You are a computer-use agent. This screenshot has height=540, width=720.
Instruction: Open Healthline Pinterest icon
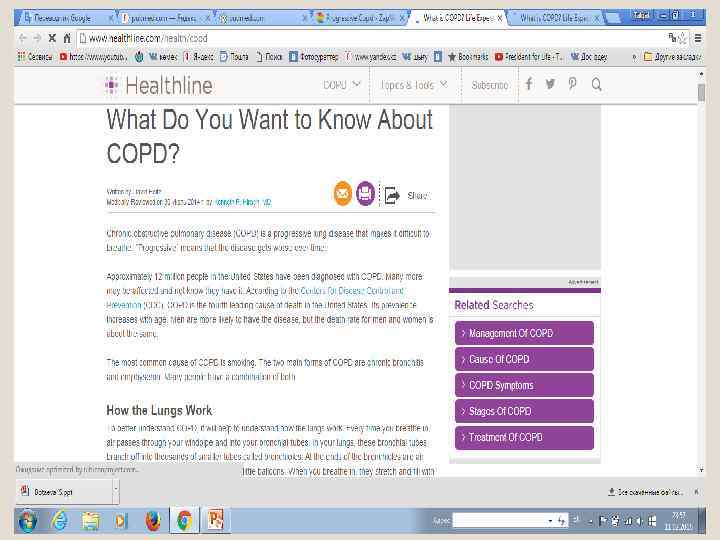coord(572,84)
